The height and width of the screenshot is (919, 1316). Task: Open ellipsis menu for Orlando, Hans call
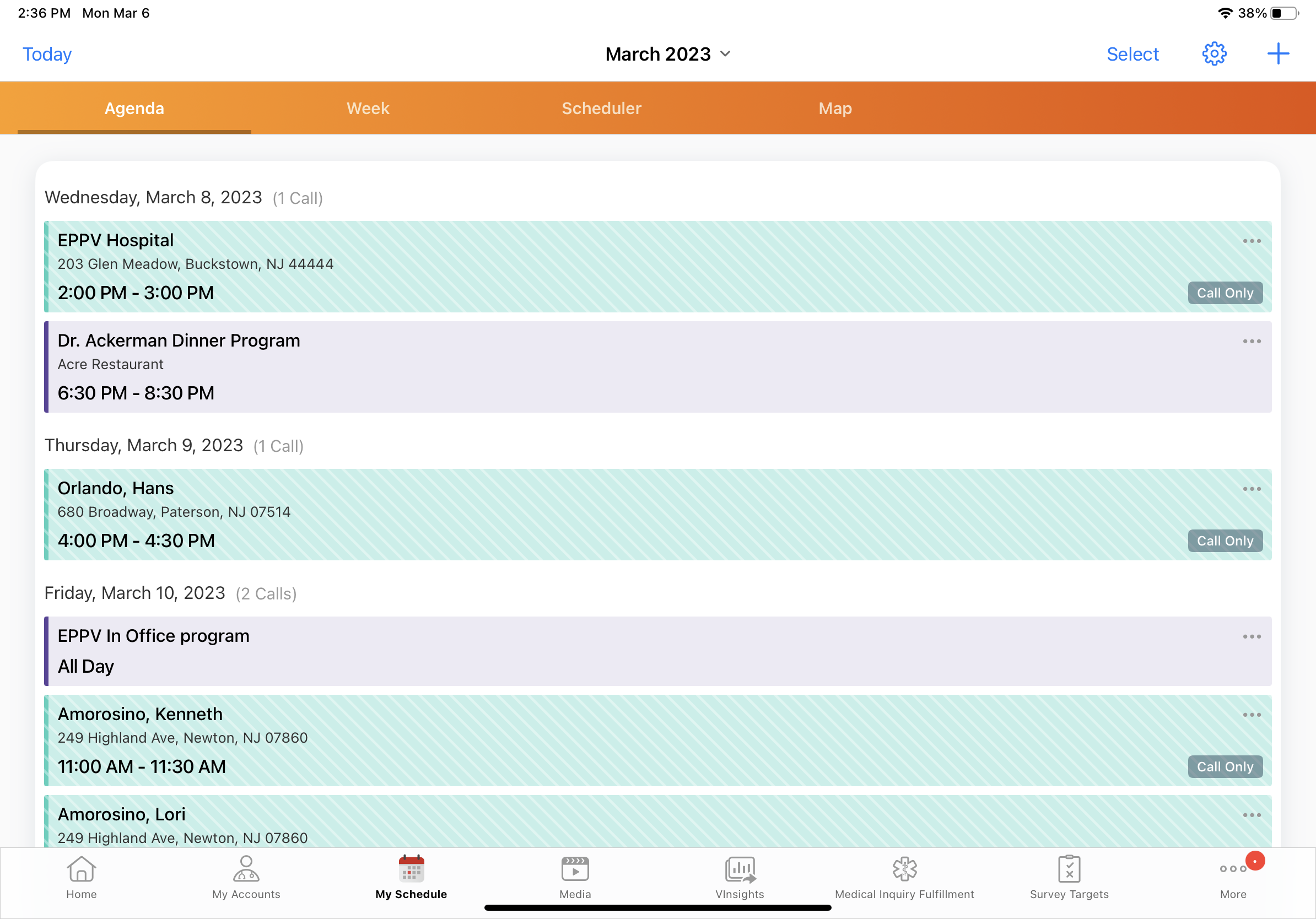click(x=1251, y=489)
